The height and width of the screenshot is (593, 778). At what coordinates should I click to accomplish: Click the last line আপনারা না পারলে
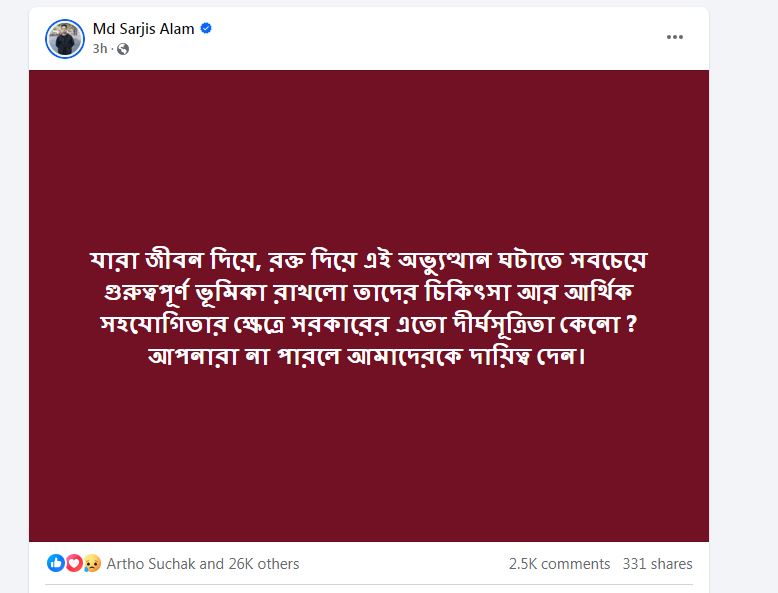(x=367, y=356)
